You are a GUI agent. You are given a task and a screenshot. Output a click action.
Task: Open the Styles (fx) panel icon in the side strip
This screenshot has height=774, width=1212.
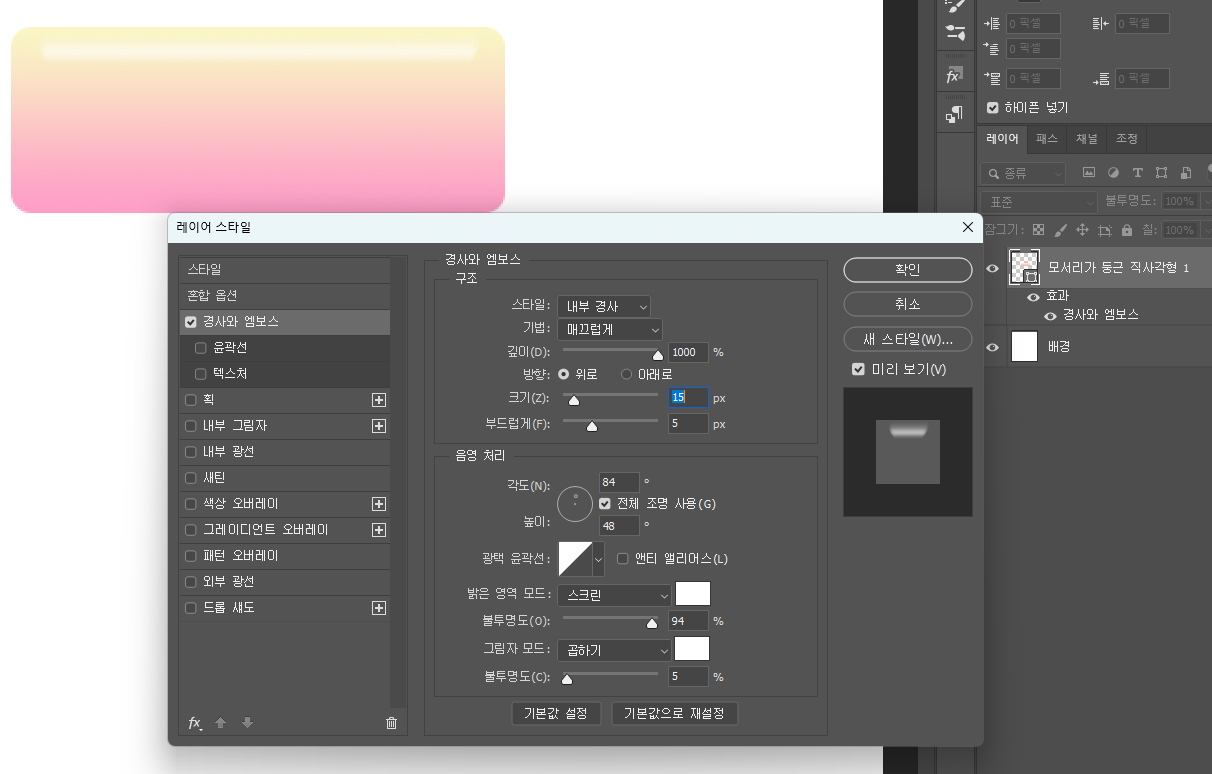point(953,76)
